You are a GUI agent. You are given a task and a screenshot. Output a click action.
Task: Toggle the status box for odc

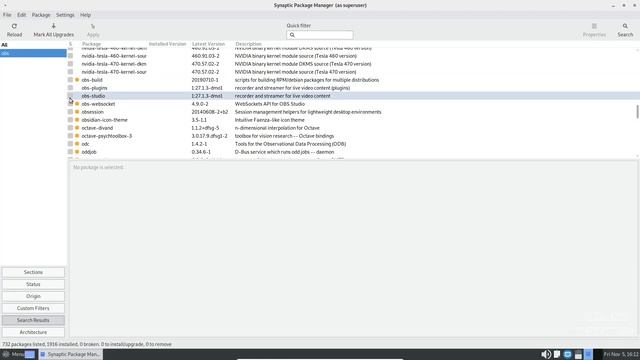pos(70,144)
